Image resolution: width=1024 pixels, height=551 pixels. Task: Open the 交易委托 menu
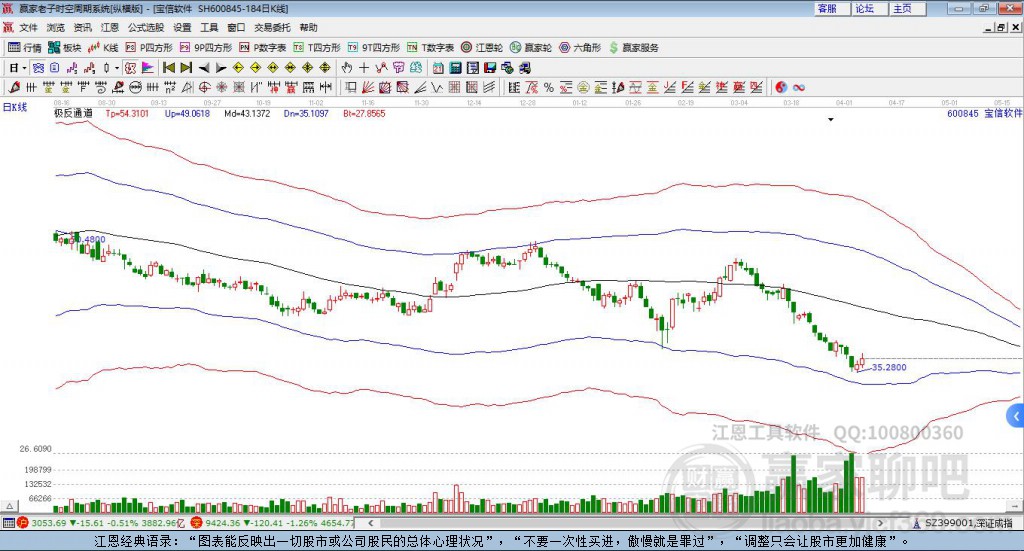coord(272,27)
